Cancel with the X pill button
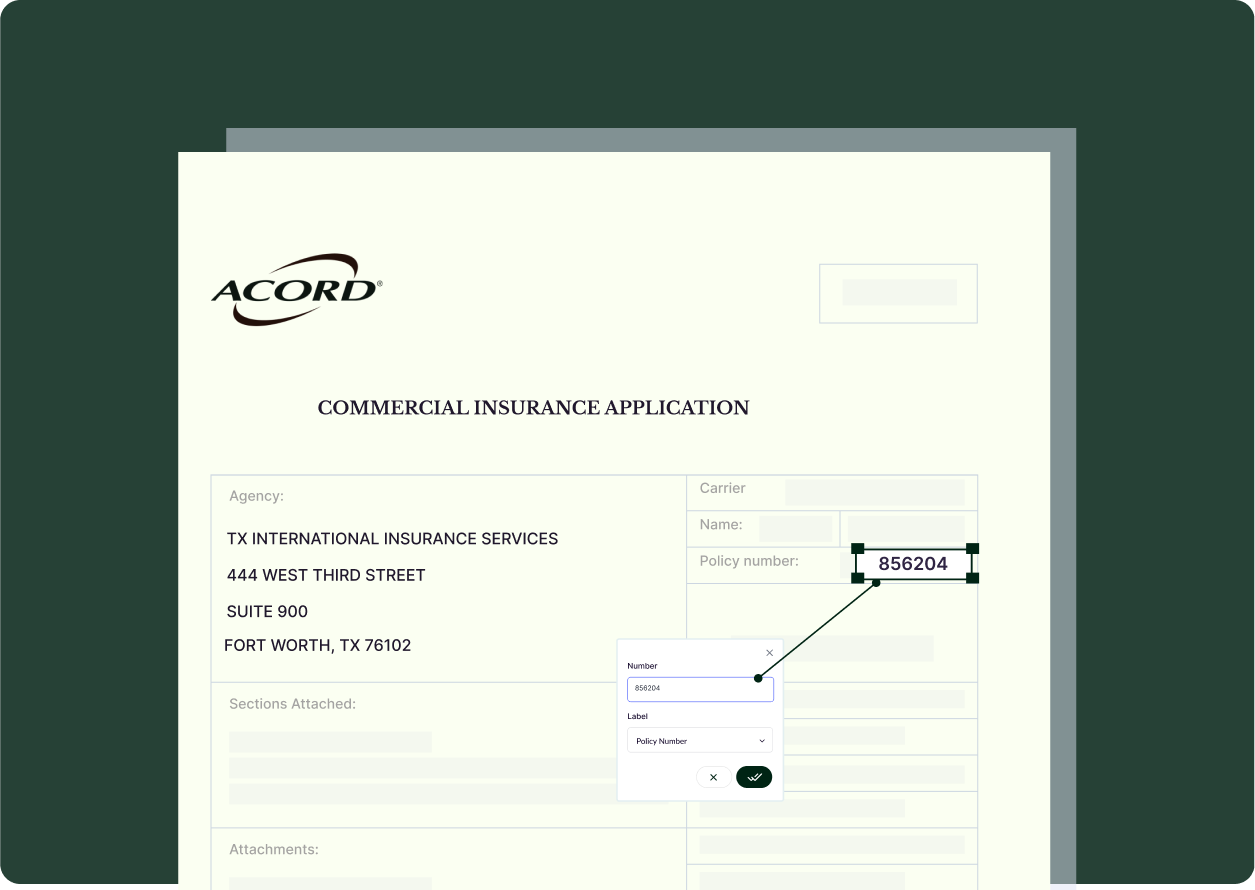 [x=713, y=777]
